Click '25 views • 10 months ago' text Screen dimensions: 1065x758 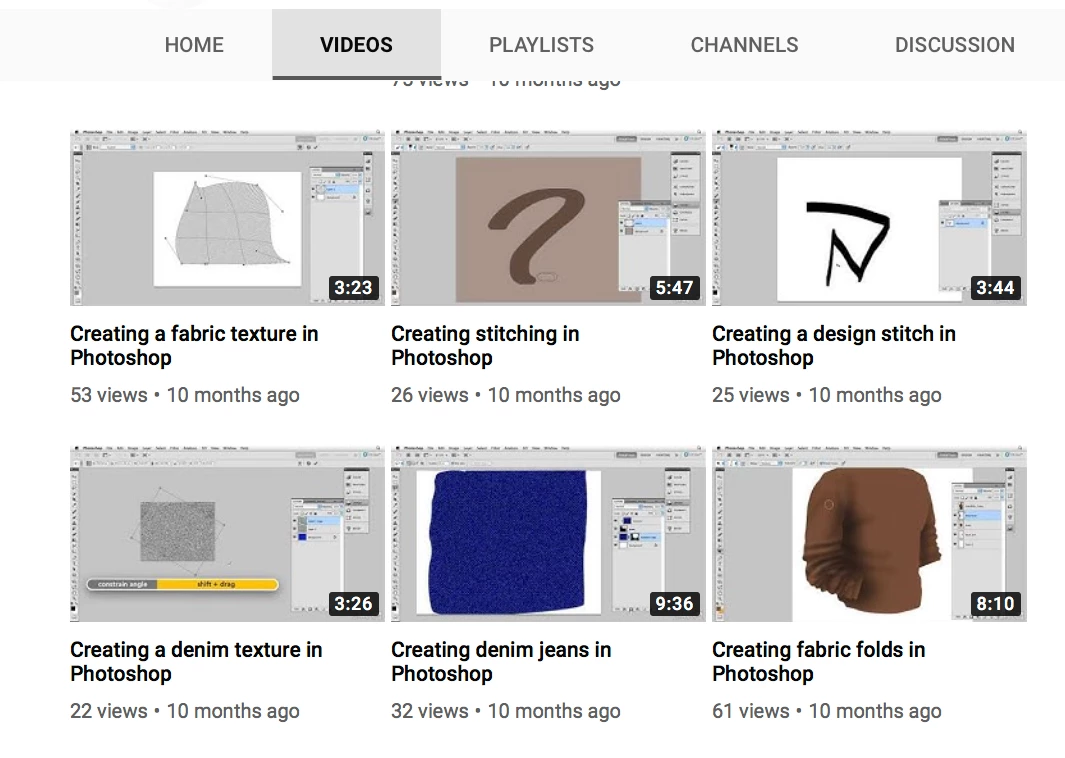click(827, 395)
